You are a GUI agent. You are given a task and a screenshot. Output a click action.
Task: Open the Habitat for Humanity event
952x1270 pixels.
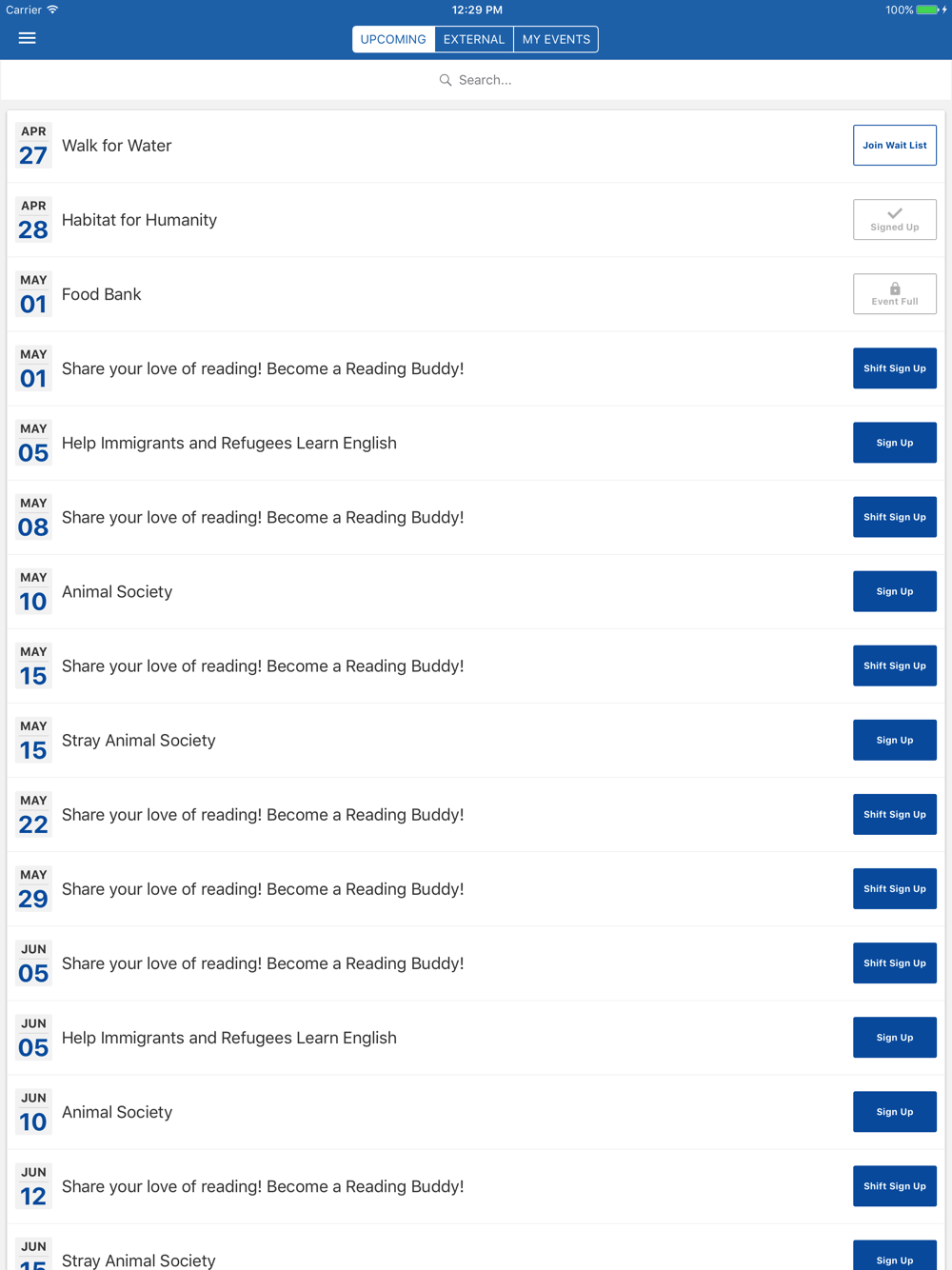coord(140,220)
